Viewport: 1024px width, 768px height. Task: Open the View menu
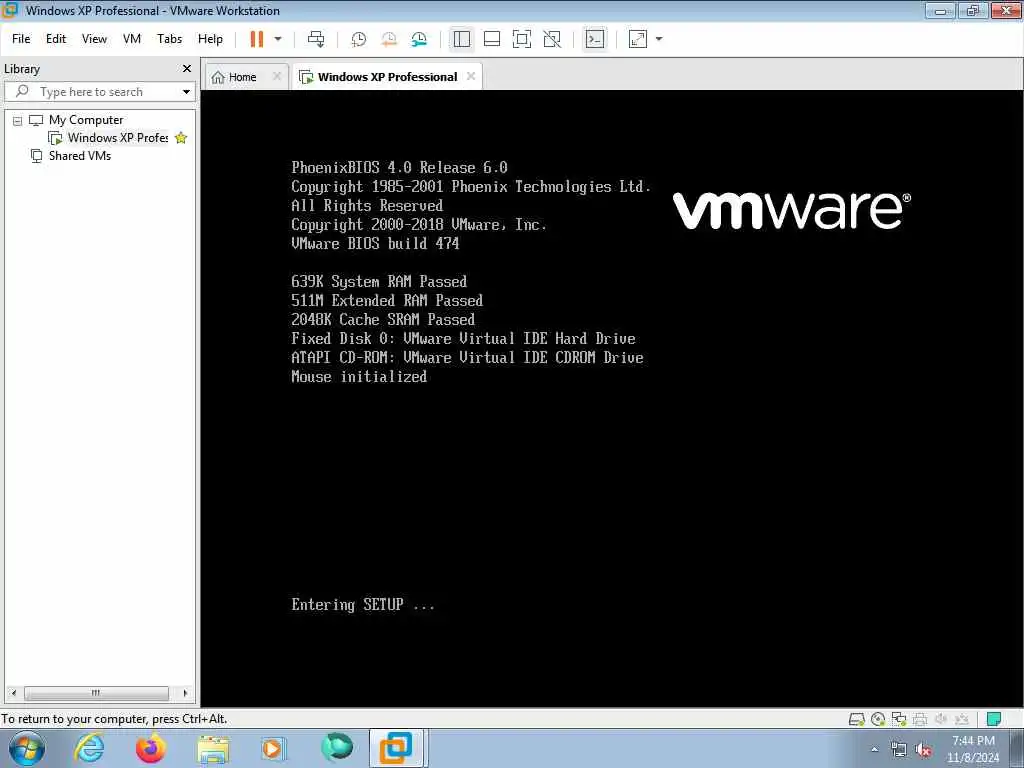coord(94,39)
